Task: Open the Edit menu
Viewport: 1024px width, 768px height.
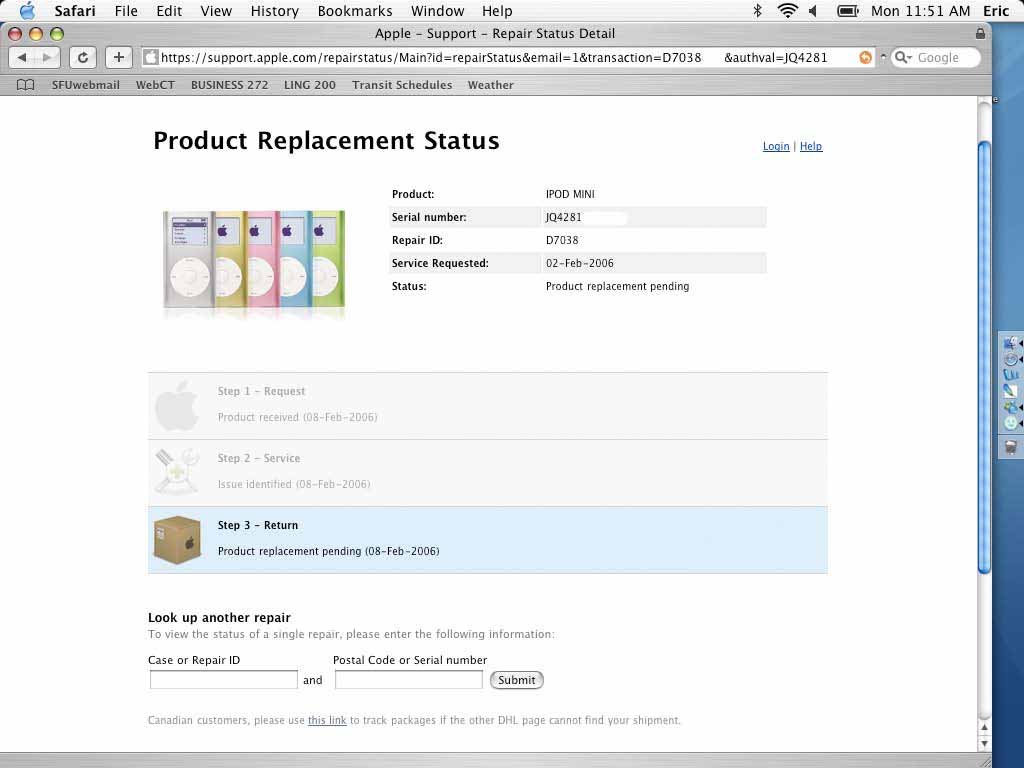Action: [x=169, y=11]
